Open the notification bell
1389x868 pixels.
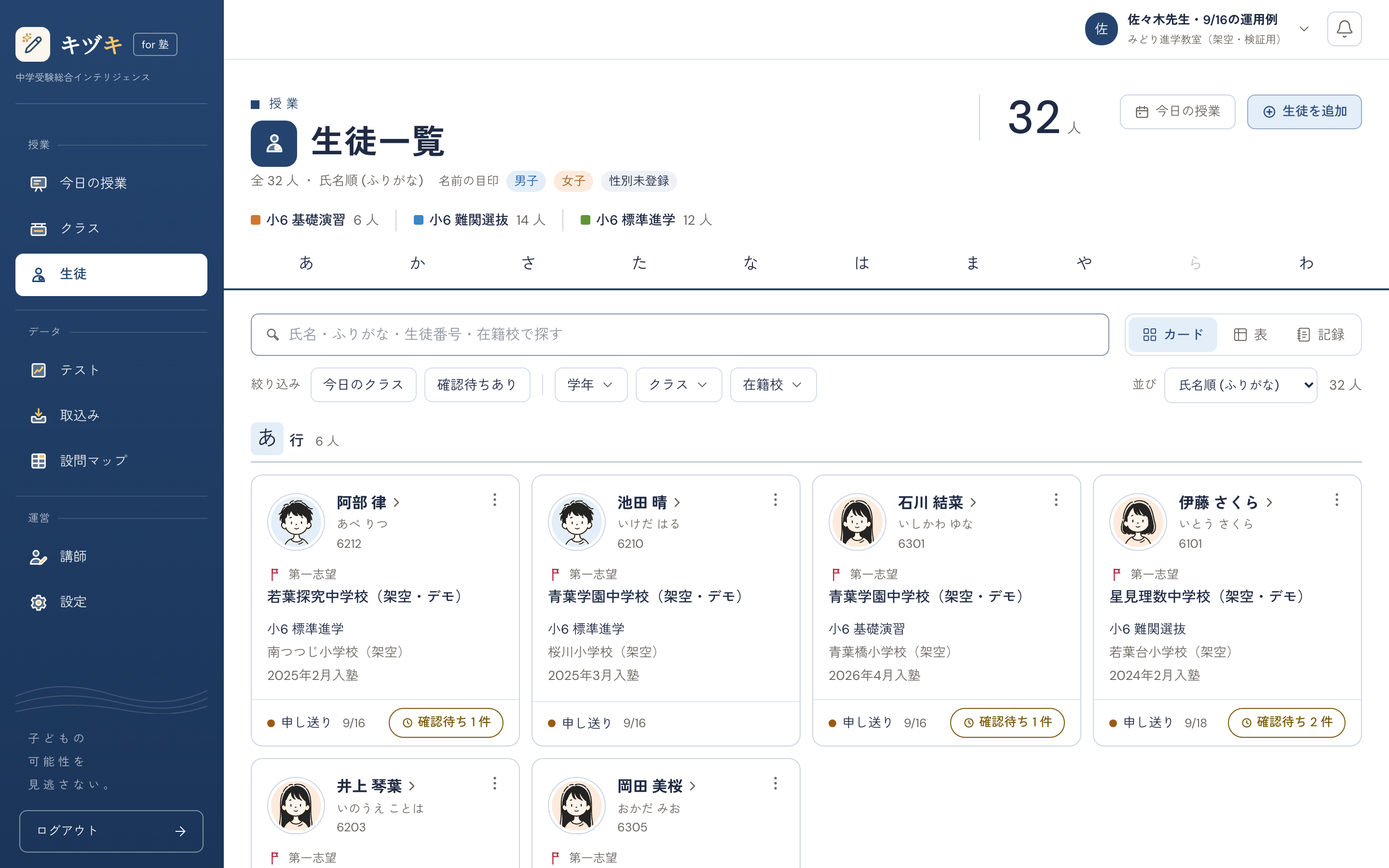tap(1344, 29)
